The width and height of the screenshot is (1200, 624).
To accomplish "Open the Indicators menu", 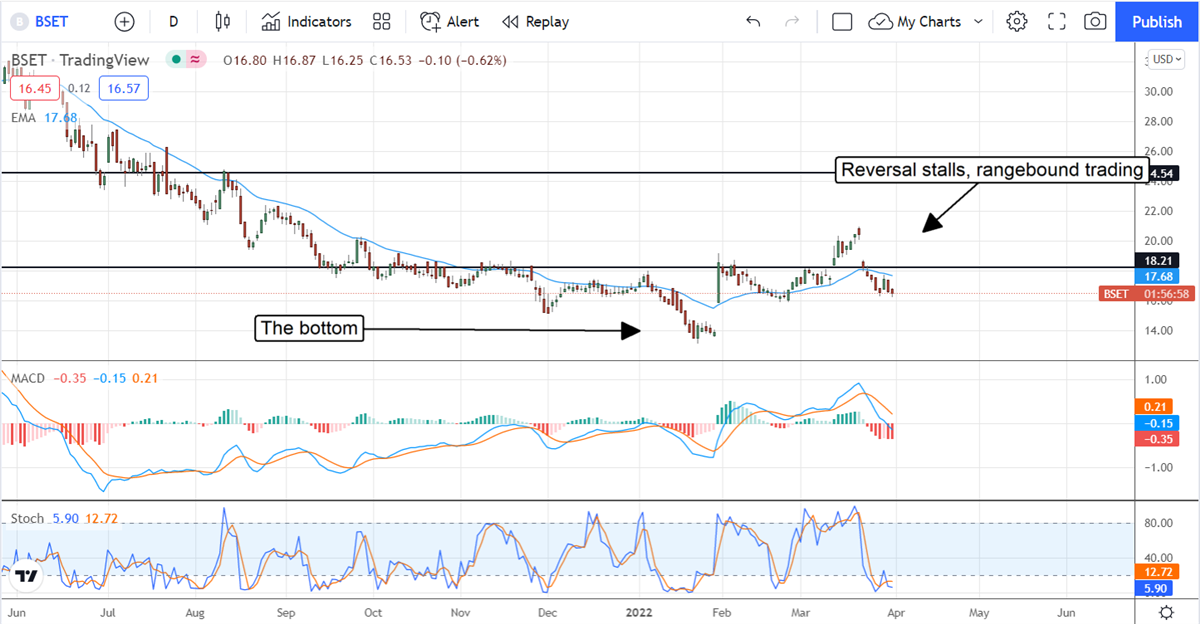I will point(307,21).
